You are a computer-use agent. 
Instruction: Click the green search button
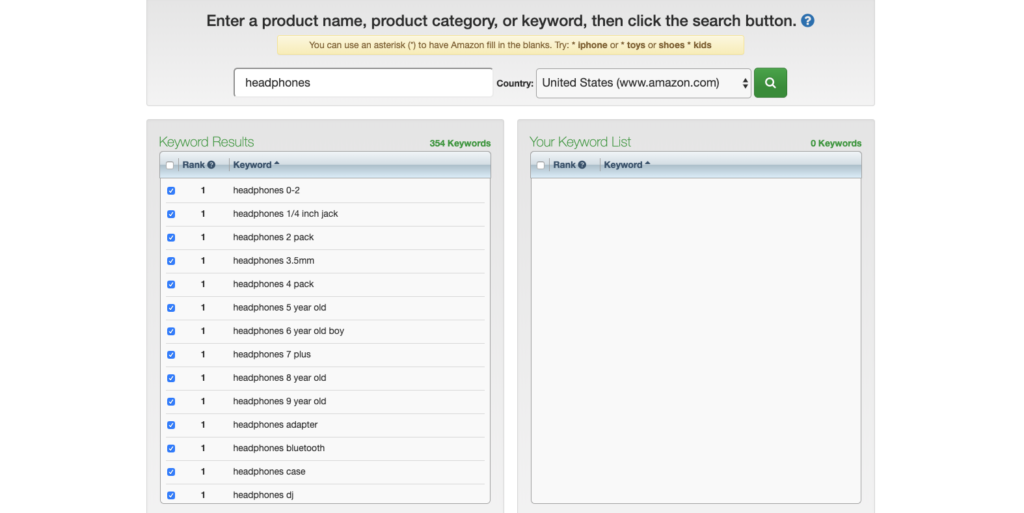(770, 83)
